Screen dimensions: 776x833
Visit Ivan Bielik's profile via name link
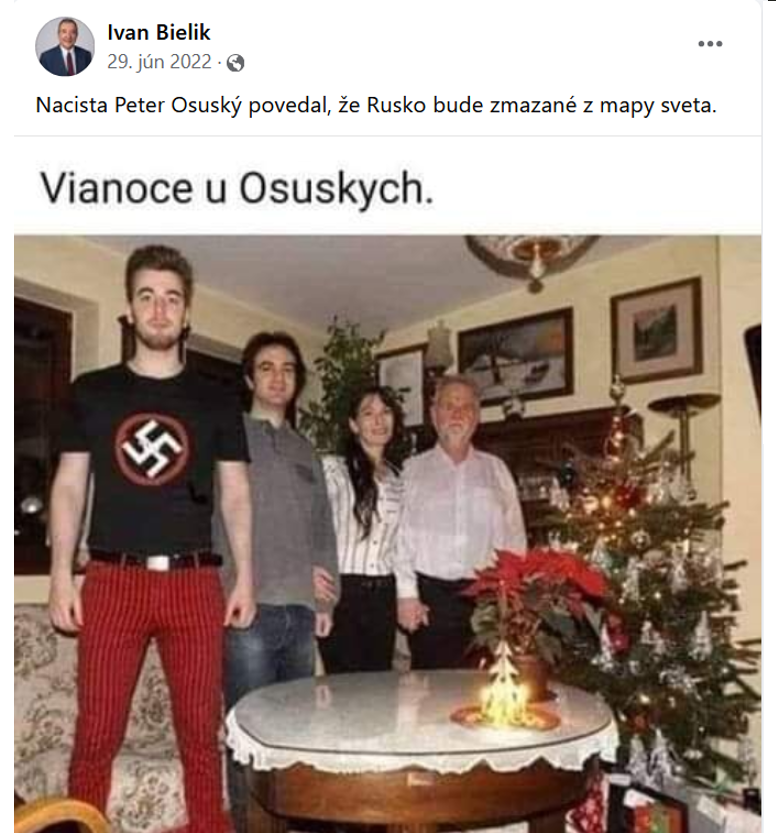(159, 32)
